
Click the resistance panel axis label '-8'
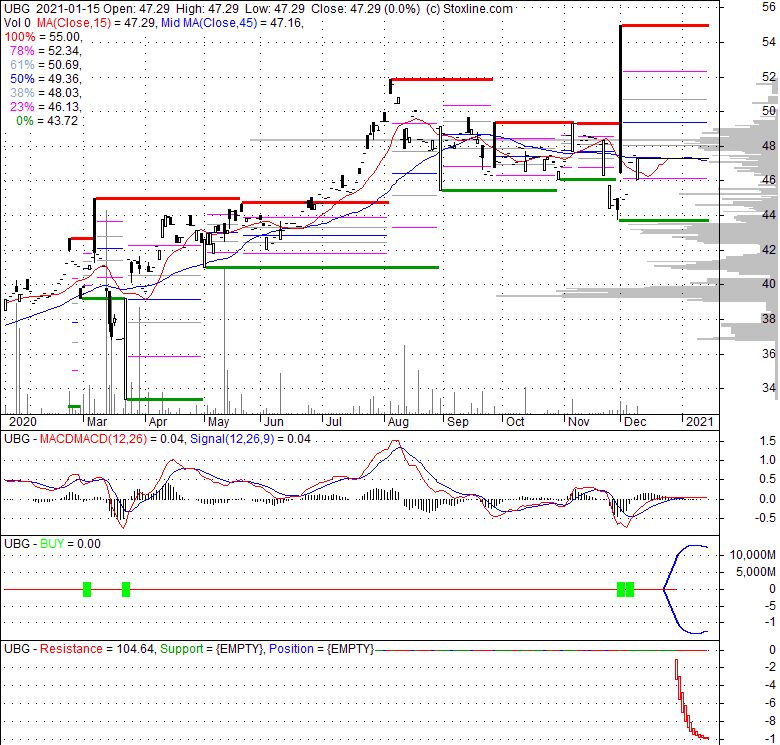pyautogui.click(x=771, y=721)
